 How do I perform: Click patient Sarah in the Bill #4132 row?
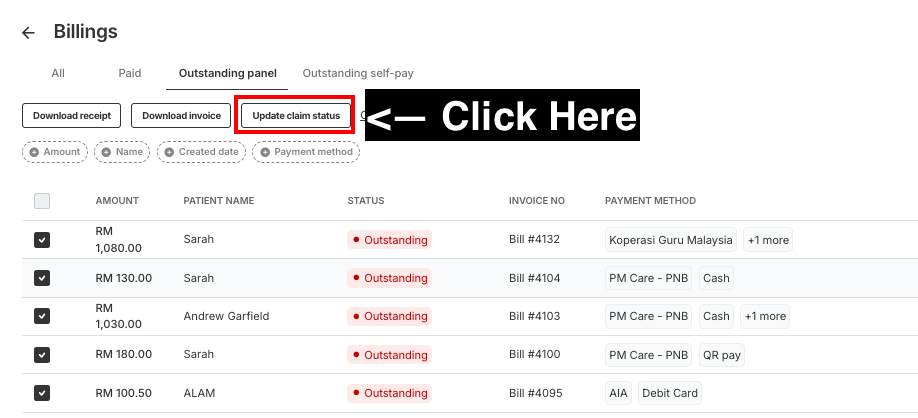pos(198,239)
